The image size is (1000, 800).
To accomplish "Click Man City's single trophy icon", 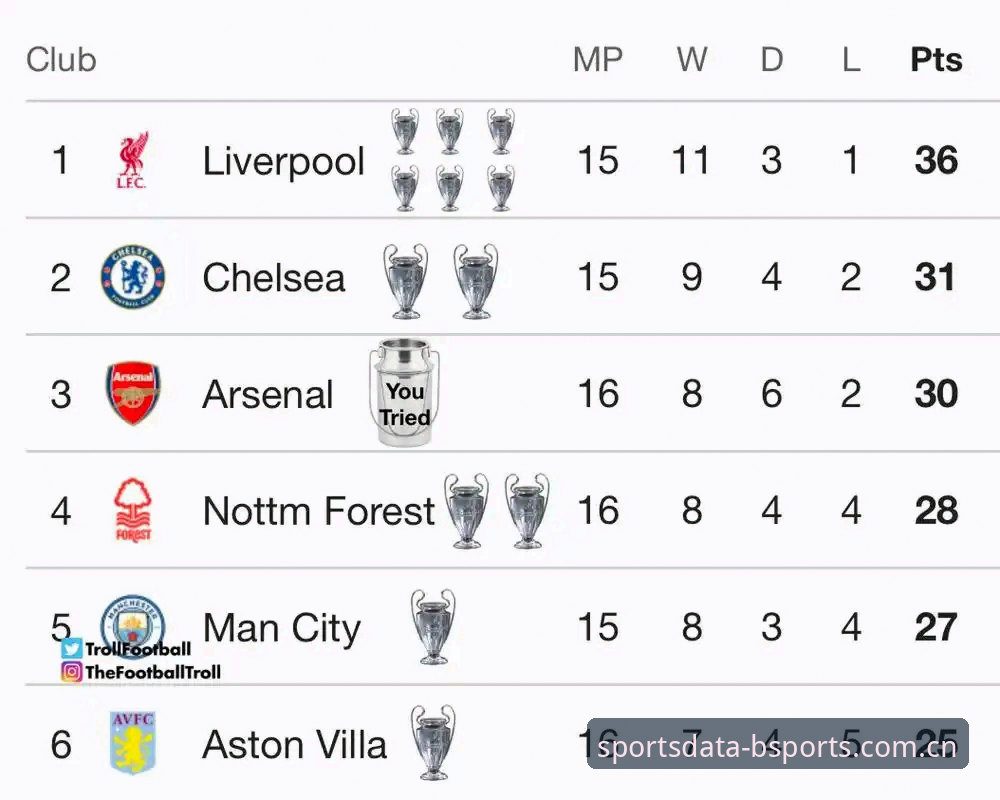I will (x=433, y=626).
